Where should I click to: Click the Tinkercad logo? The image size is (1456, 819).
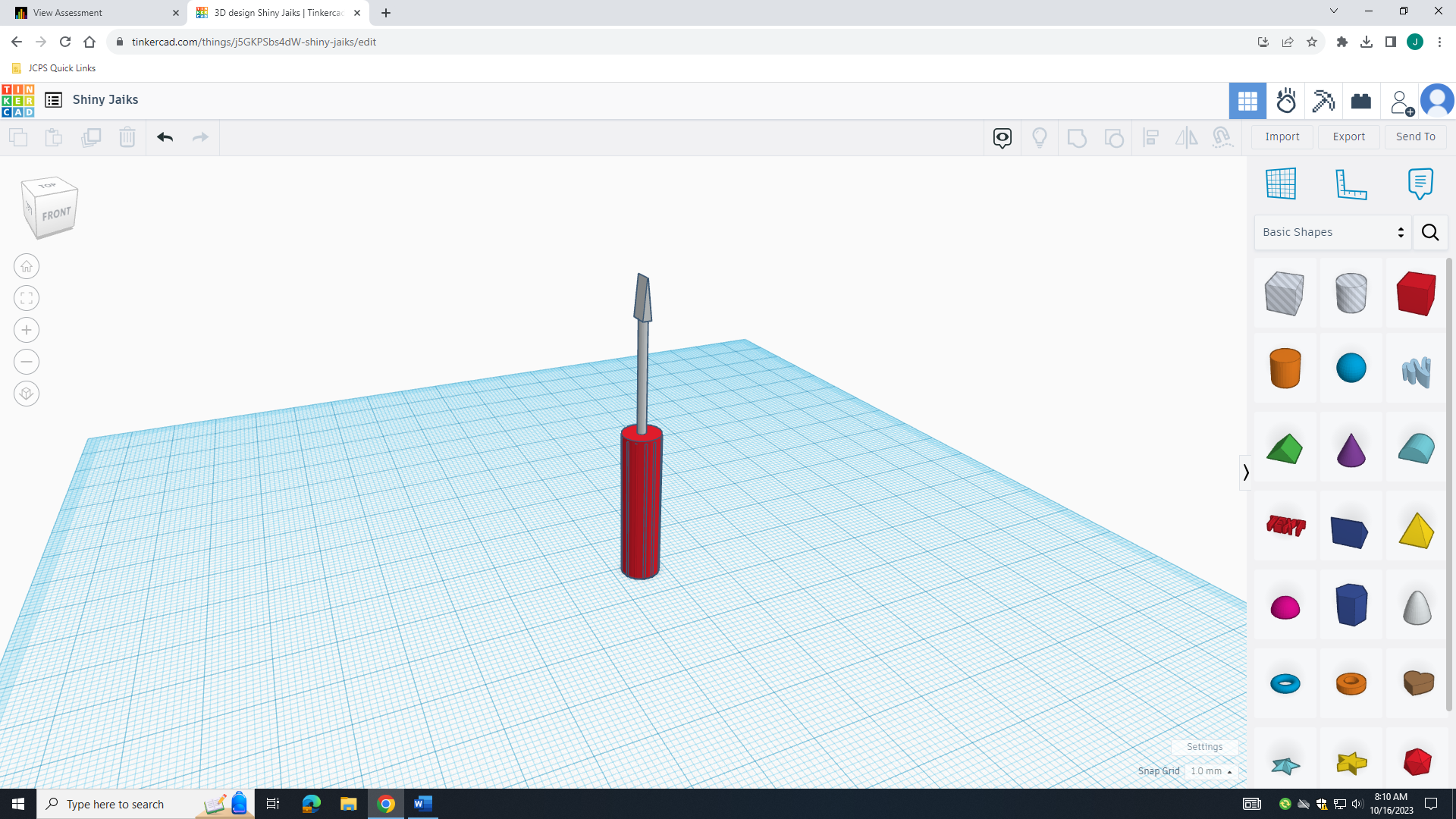[17, 100]
